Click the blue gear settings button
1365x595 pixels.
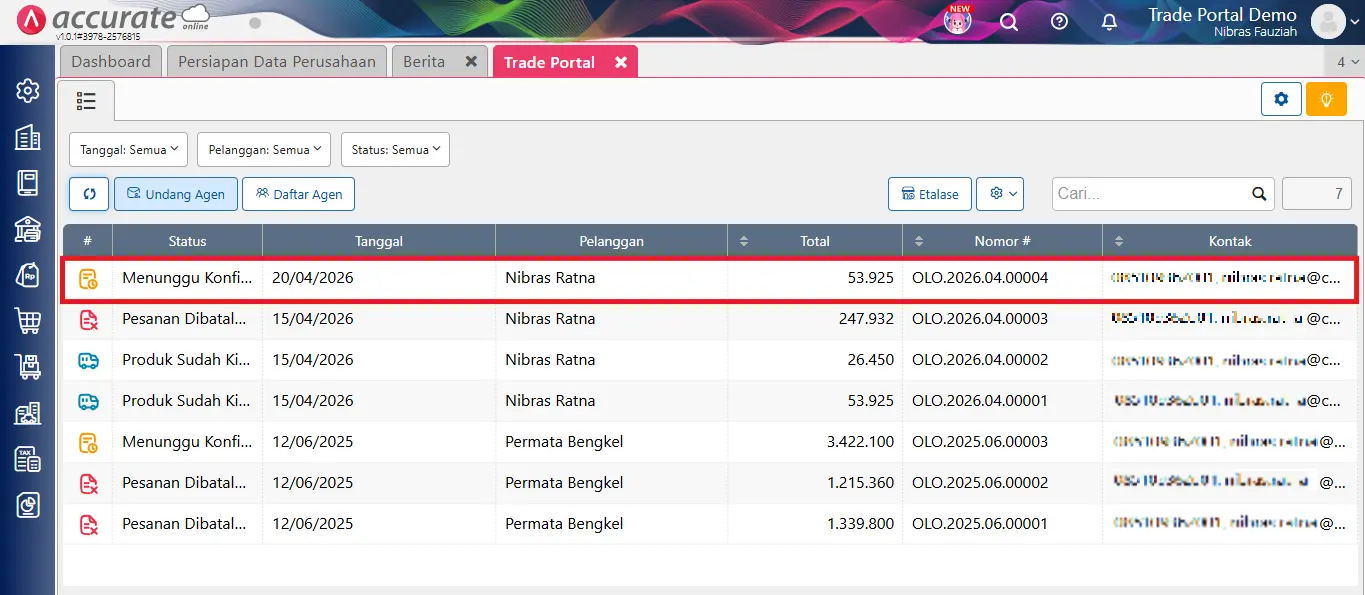tap(1281, 99)
